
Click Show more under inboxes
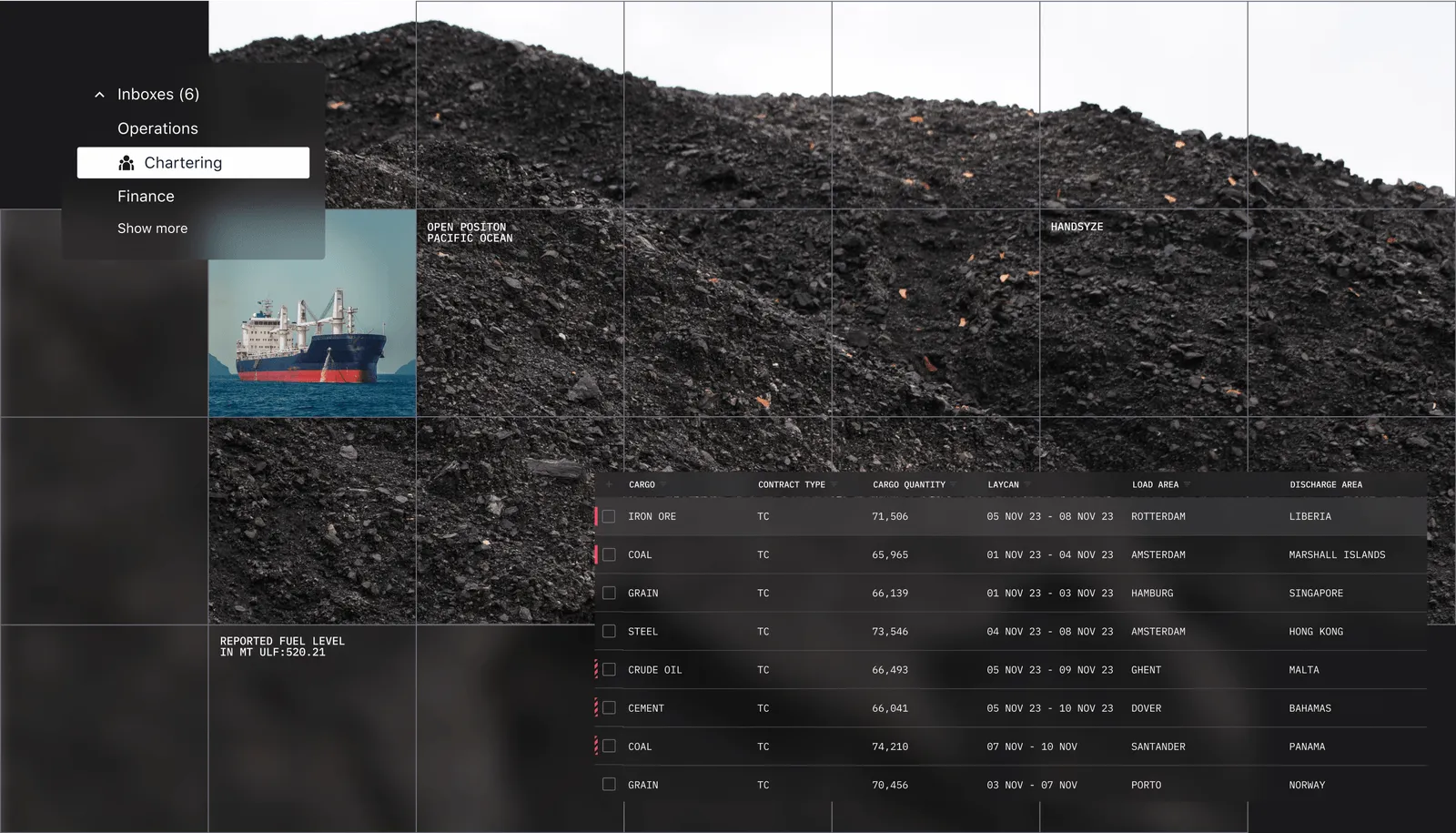(152, 229)
